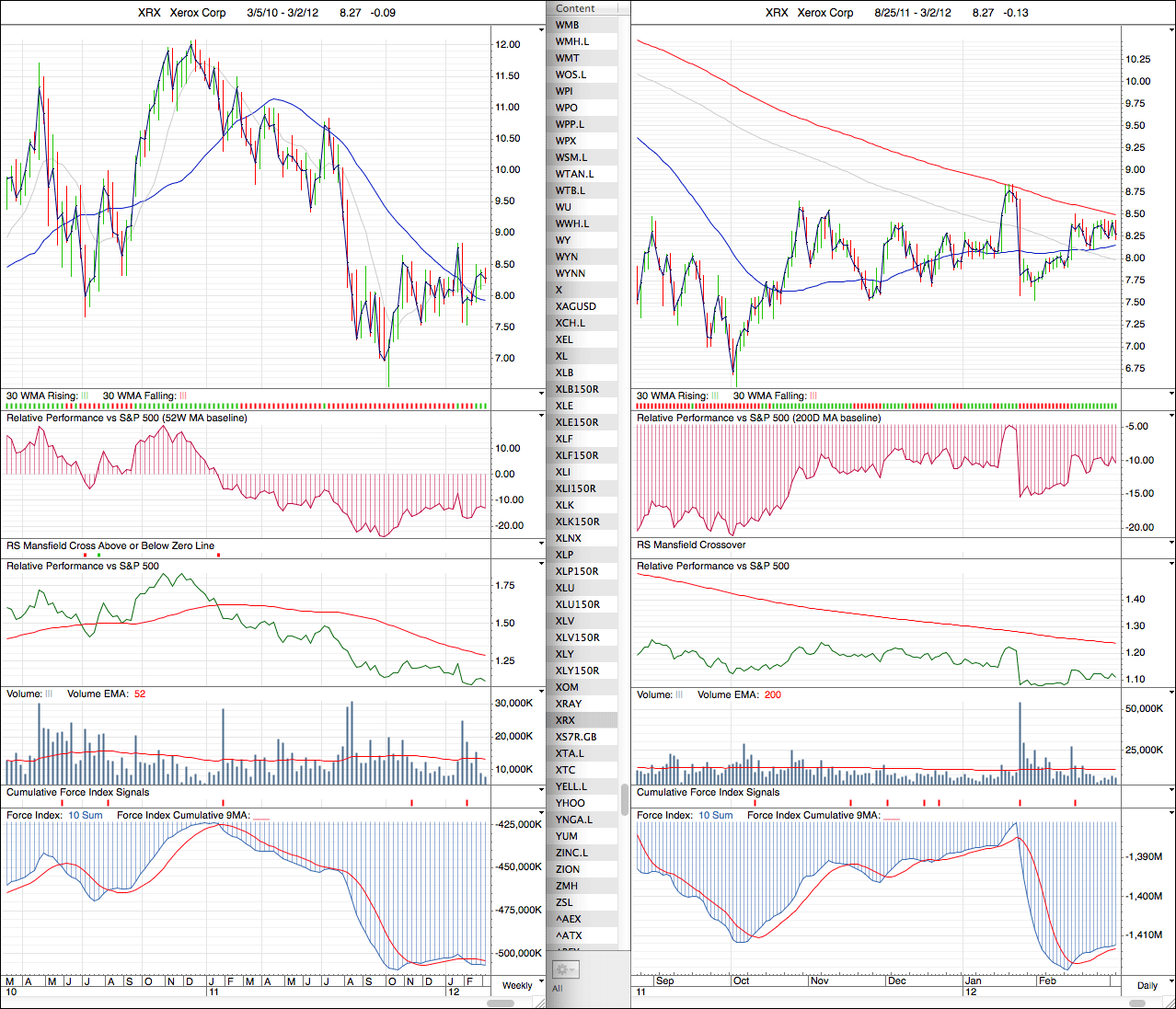Choose WMT from the symbol list
The width and height of the screenshot is (1176, 1009).
coord(567,58)
